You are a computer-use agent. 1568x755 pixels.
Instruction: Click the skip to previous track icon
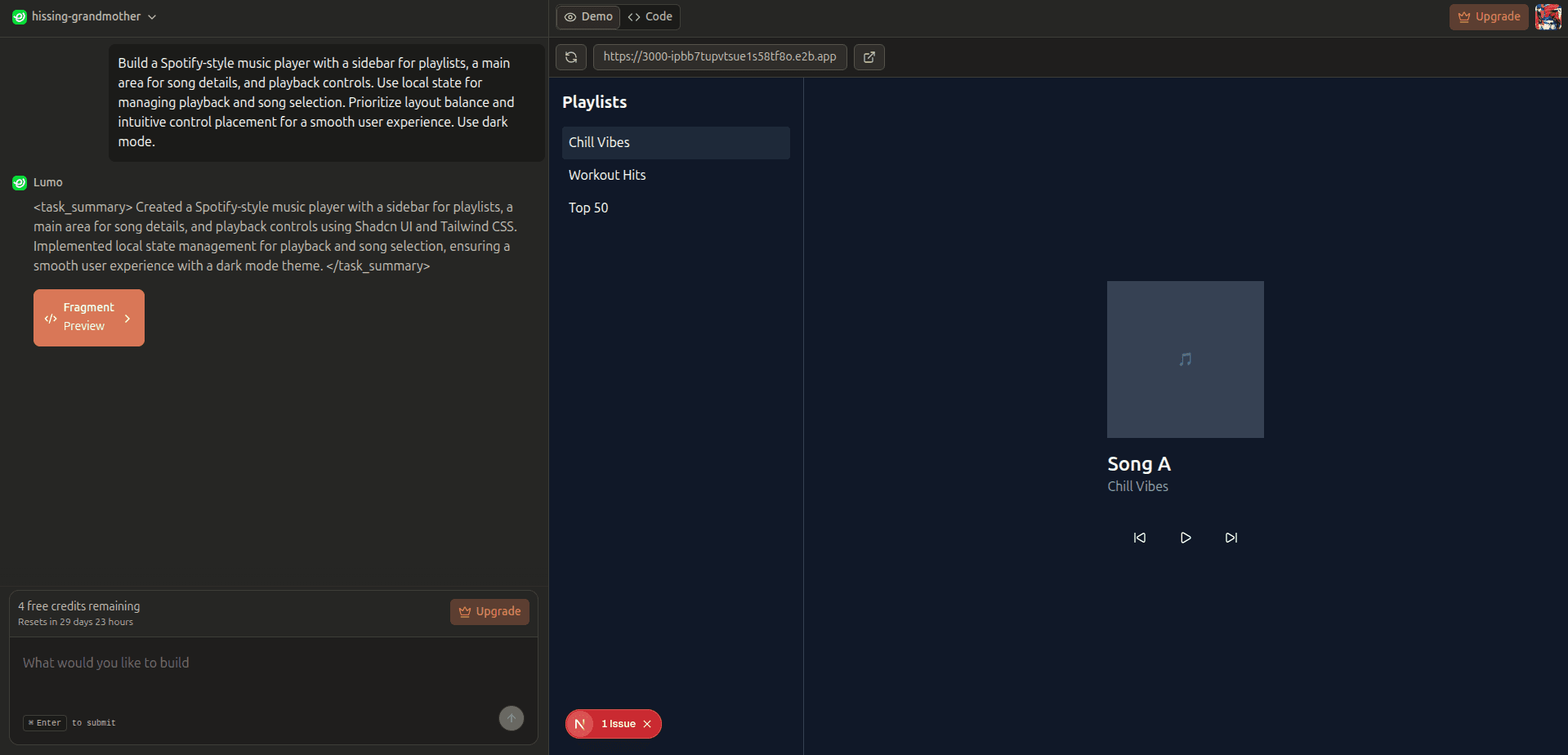click(x=1139, y=538)
